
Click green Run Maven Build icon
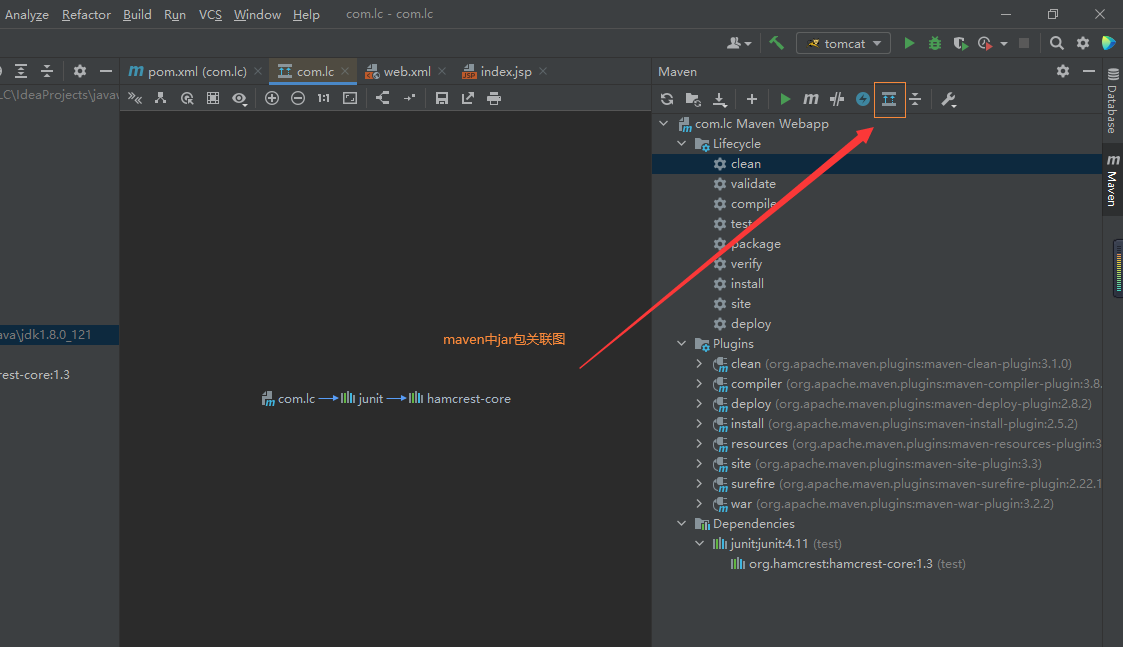(785, 99)
